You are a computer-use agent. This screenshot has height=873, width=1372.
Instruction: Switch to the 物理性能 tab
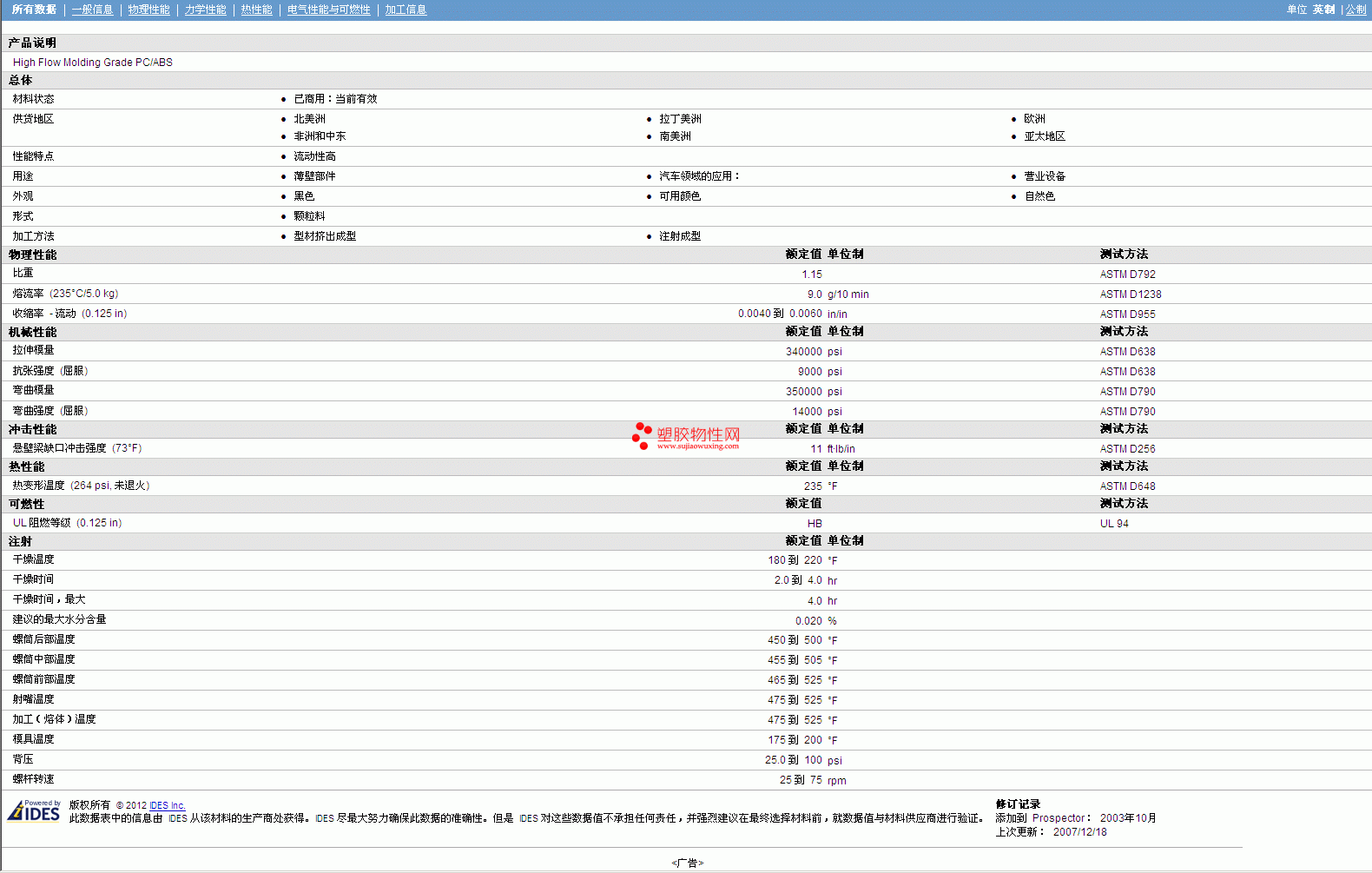(149, 10)
